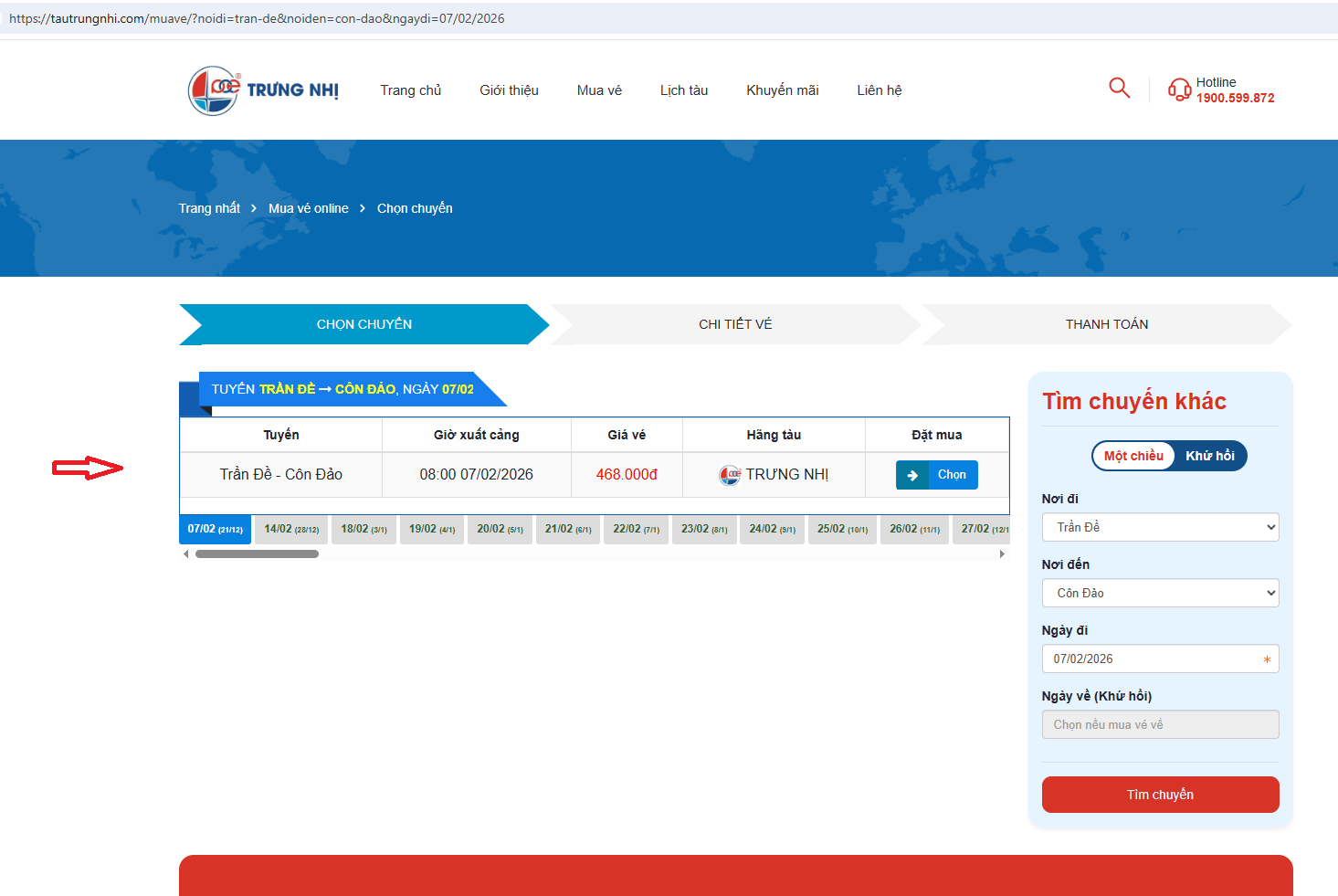Switch to Khứ hồi round trip
The image size is (1338, 896).
click(1209, 456)
